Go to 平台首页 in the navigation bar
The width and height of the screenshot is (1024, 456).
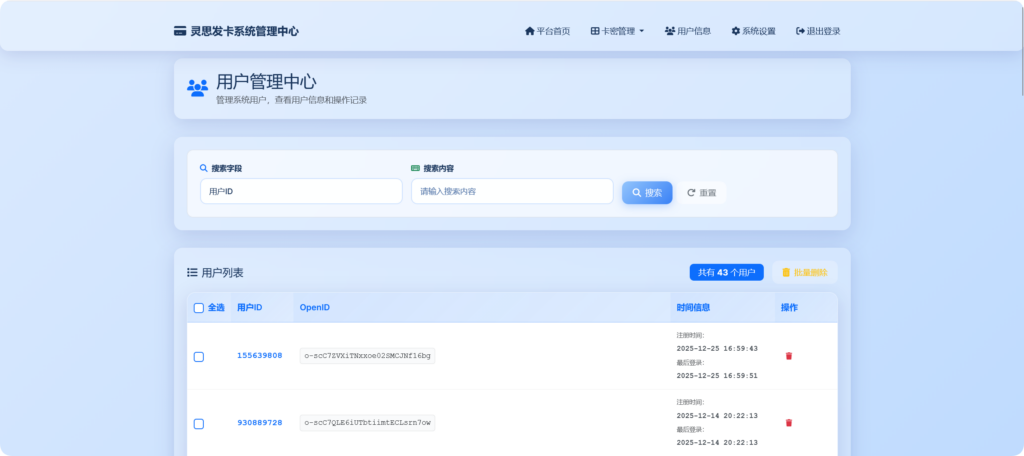(x=547, y=31)
